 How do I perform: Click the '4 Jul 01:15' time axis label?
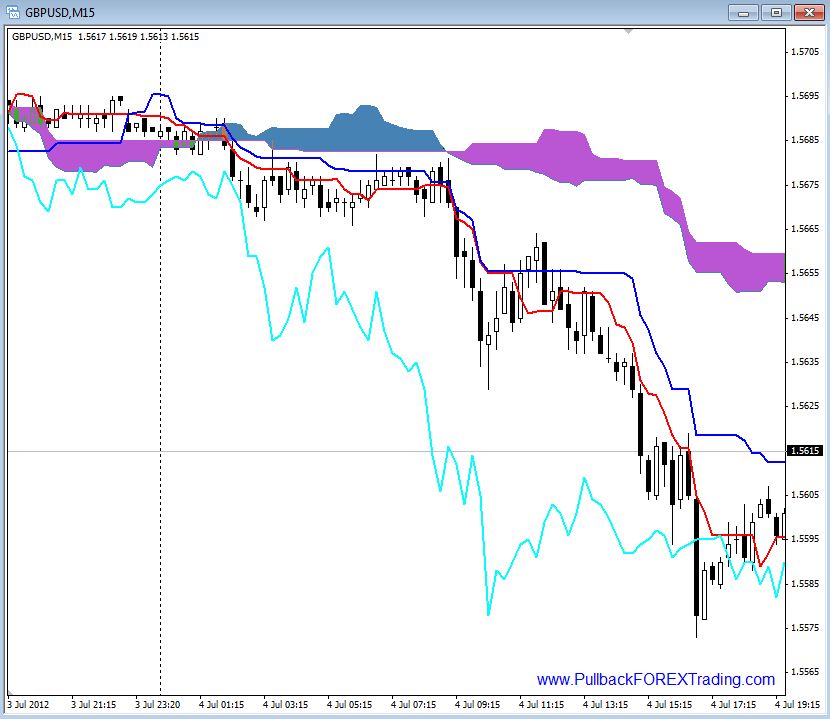(222, 705)
